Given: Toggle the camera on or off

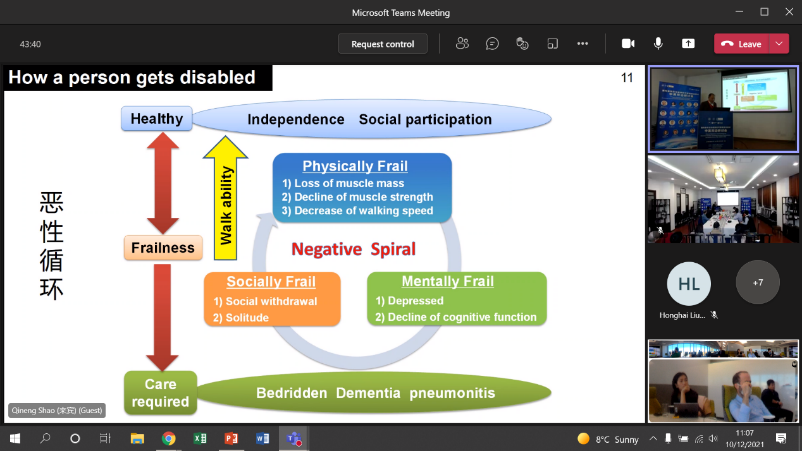Looking at the screenshot, I should [x=628, y=44].
